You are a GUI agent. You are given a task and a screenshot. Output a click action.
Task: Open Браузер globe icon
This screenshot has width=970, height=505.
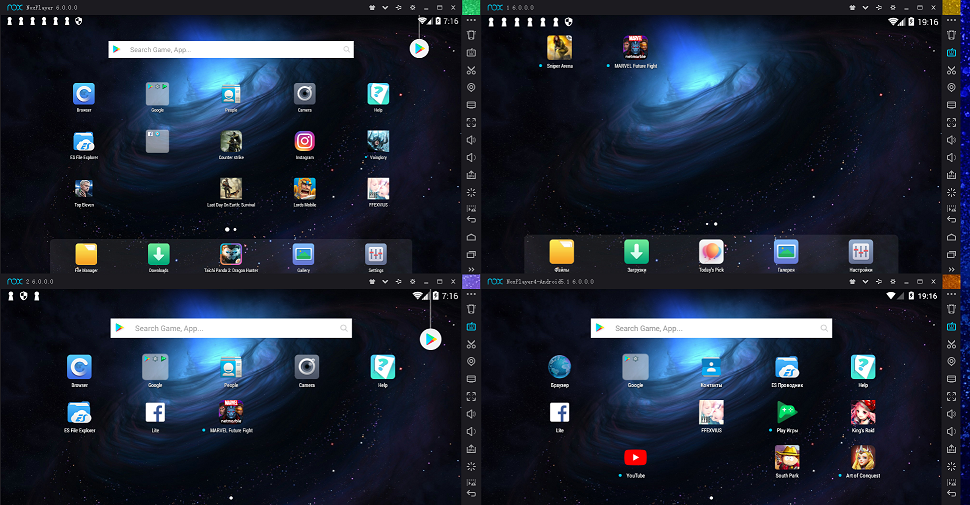point(559,367)
